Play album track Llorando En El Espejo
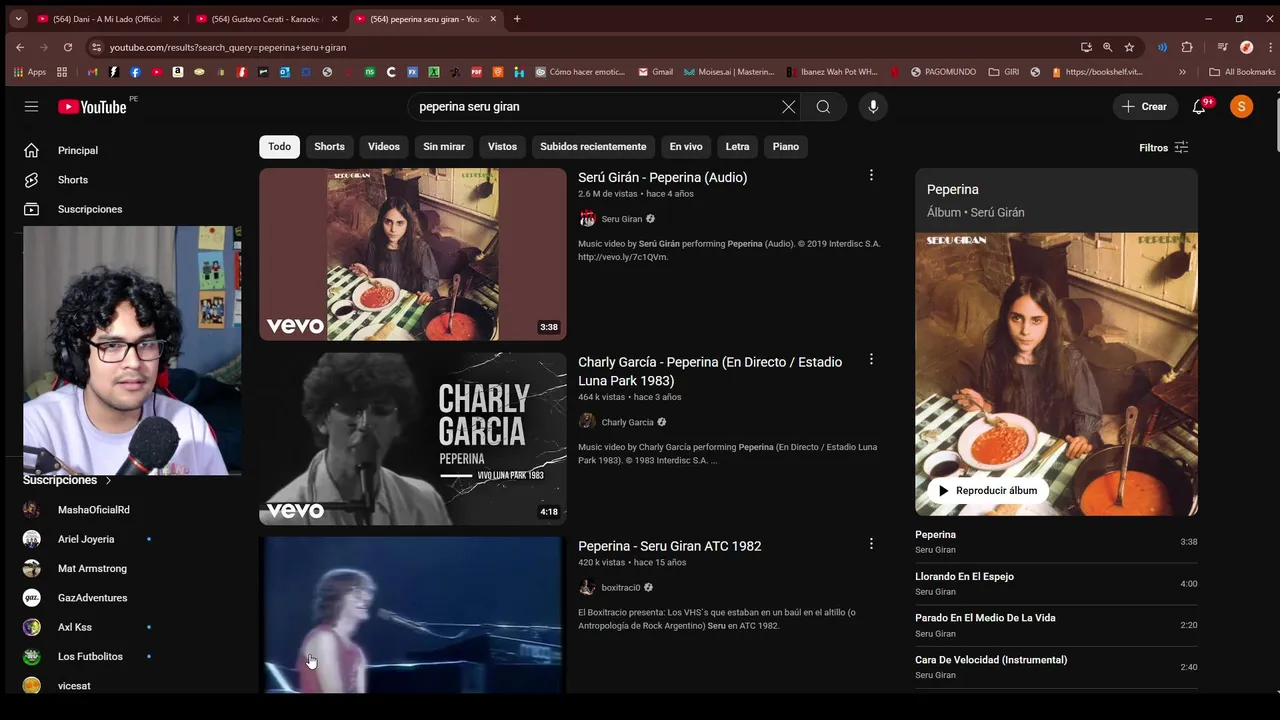The image size is (1280, 720). (x=1056, y=584)
